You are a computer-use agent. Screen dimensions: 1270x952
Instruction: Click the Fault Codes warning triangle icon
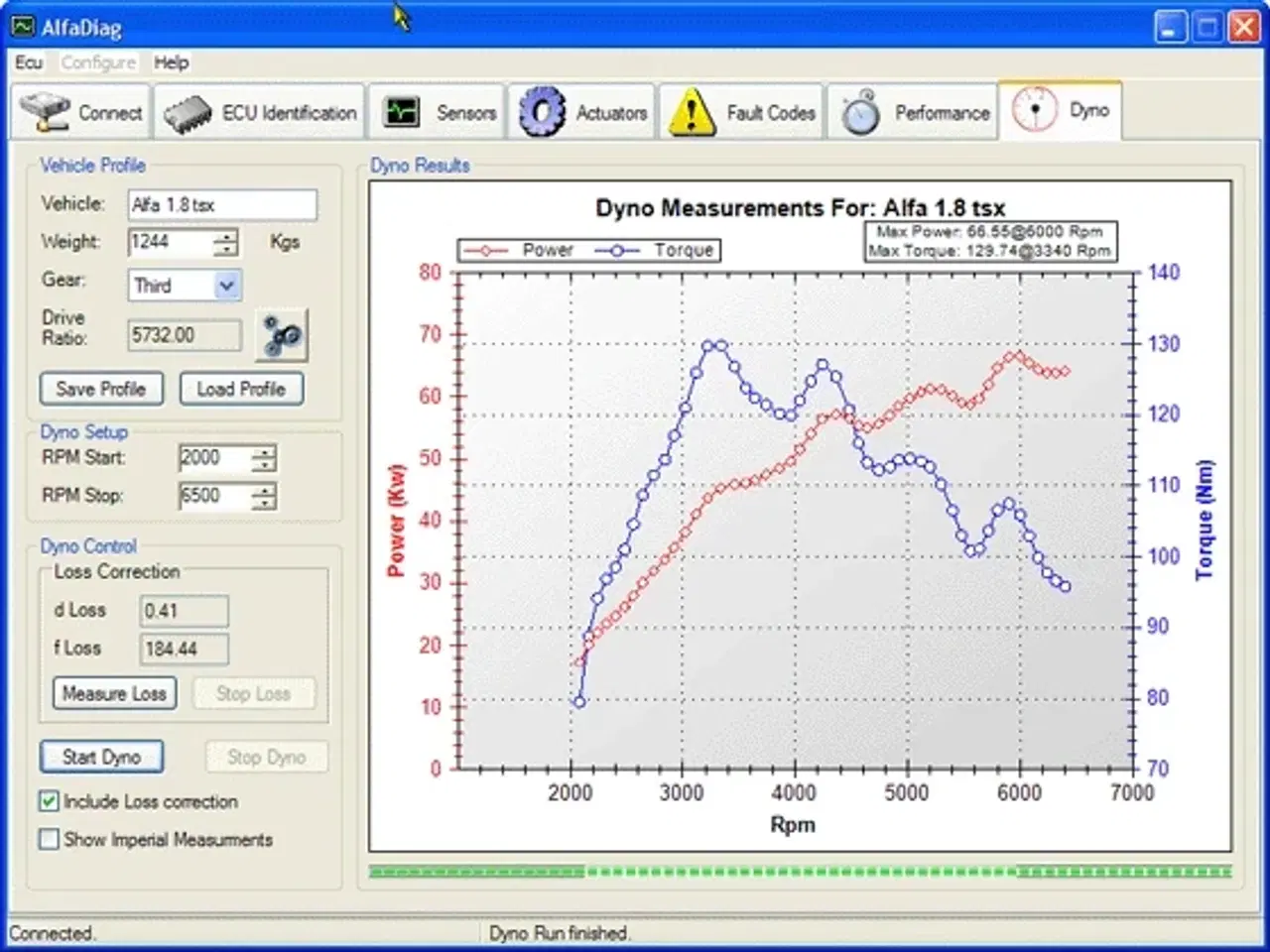(692, 112)
